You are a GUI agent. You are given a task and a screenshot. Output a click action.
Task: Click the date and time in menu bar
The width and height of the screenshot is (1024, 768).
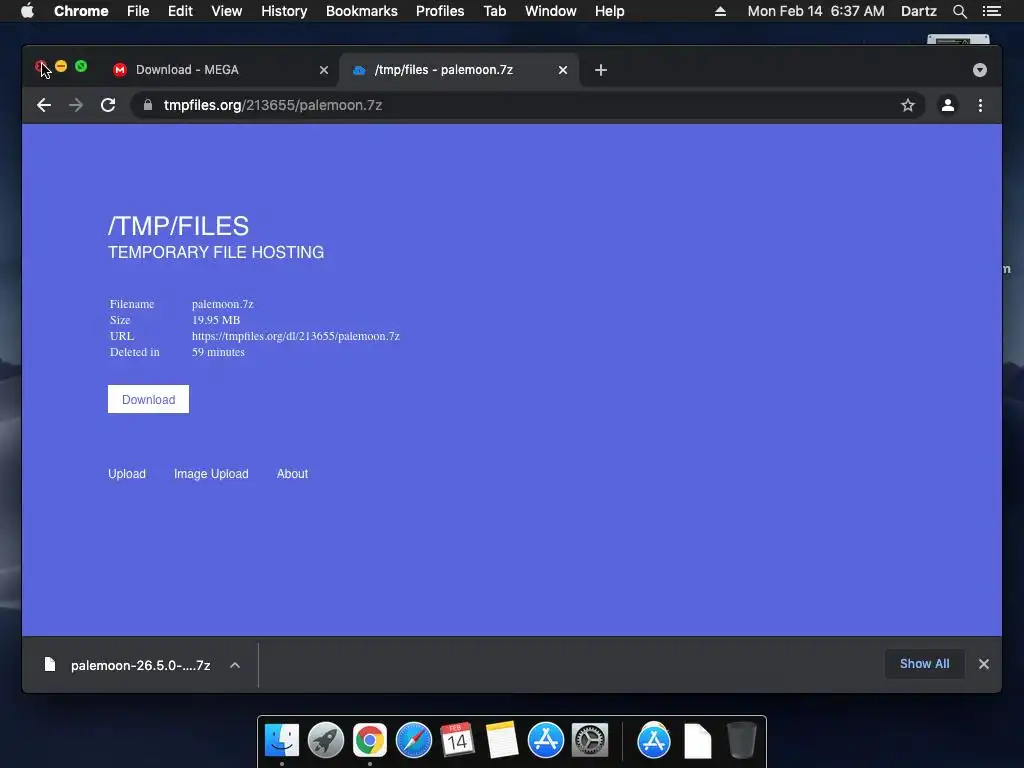tap(816, 11)
